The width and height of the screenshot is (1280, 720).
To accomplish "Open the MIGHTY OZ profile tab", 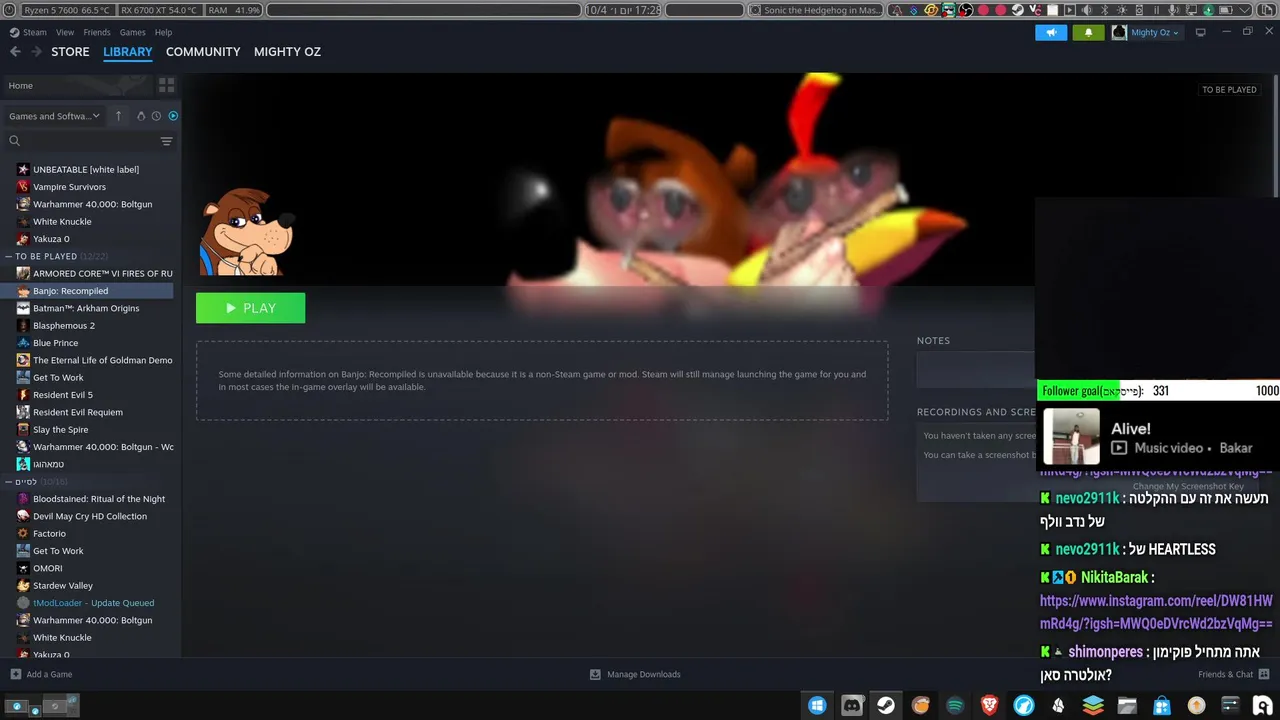I will coord(287,52).
